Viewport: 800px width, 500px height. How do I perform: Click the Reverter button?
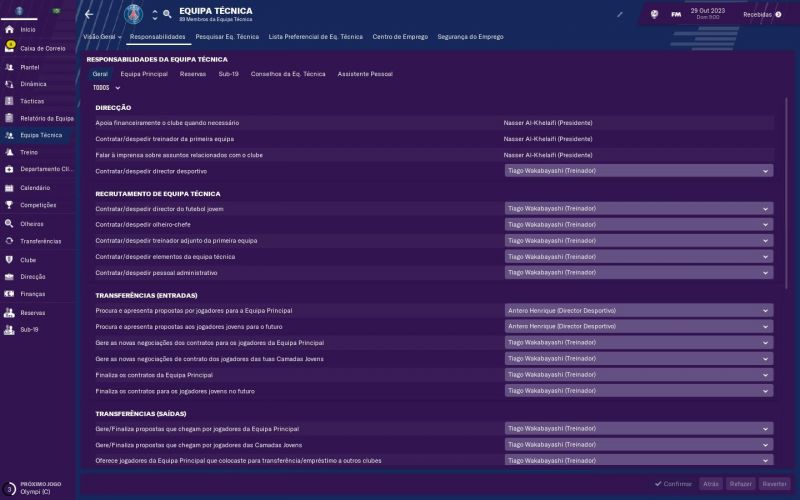[775, 483]
